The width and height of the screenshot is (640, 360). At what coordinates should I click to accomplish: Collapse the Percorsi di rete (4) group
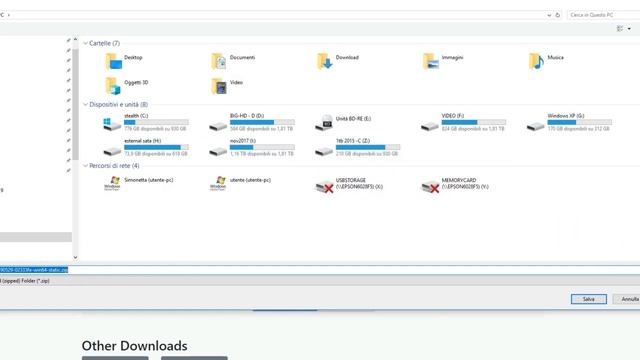(x=85, y=166)
